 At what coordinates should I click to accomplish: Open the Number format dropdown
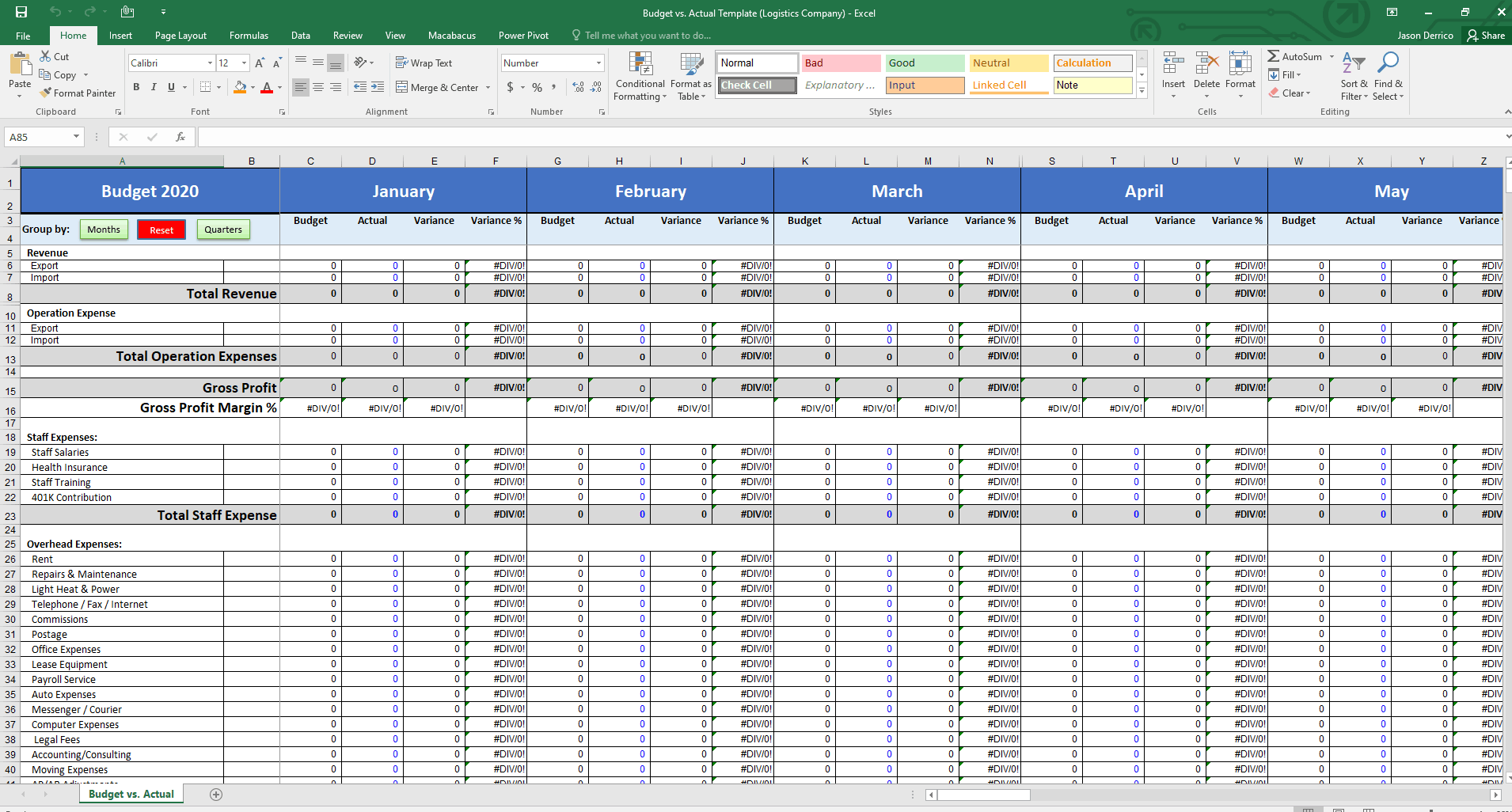(598, 63)
